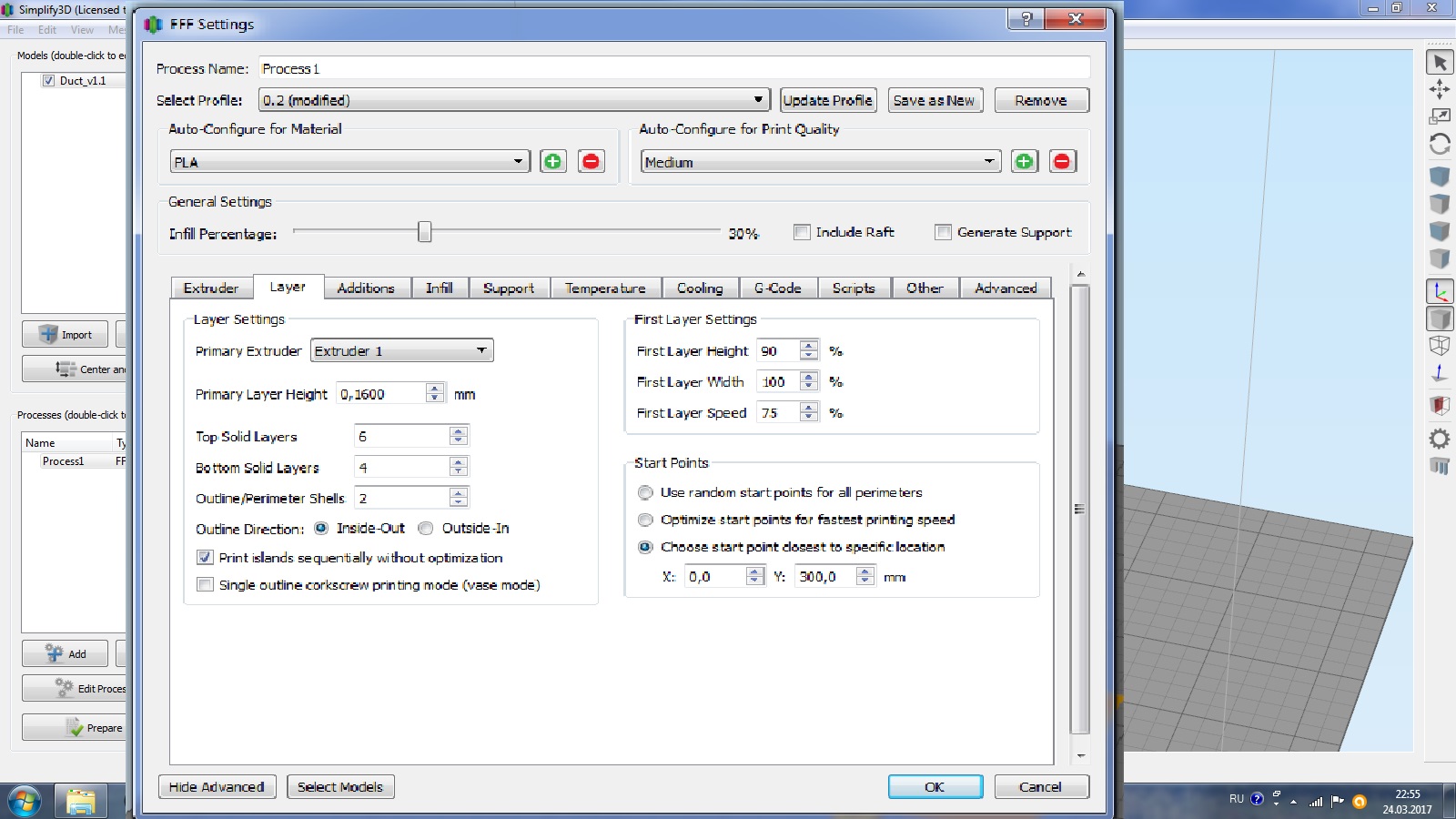Increase the Outline/Perimeter Shells value
This screenshot has height=819, width=1456.
(x=459, y=493)
